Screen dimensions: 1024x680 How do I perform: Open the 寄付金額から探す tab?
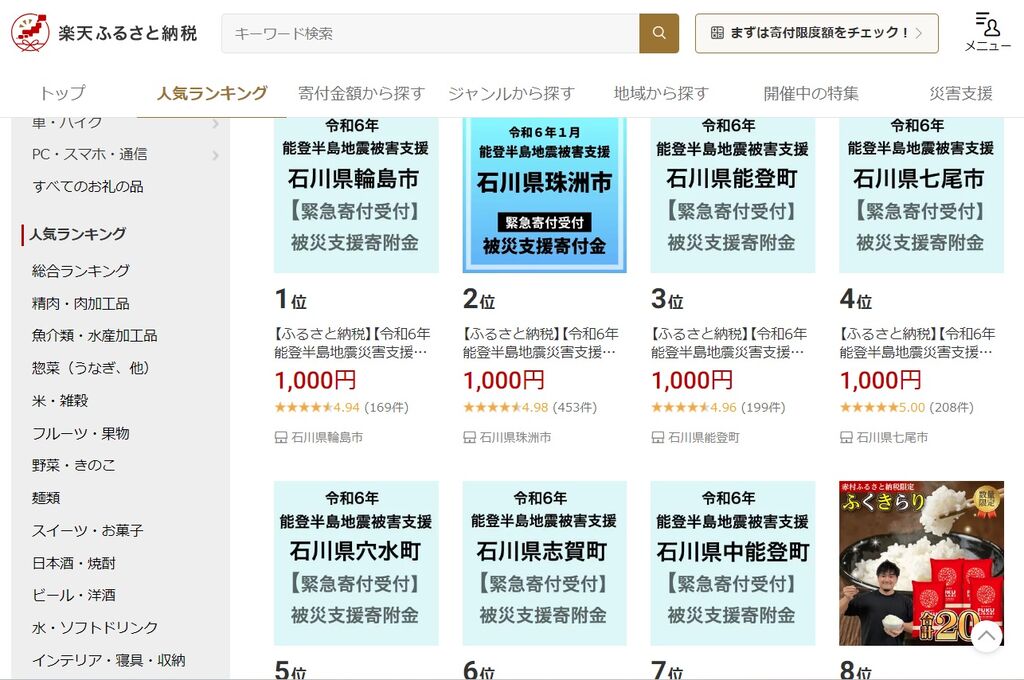pos(362,93)
